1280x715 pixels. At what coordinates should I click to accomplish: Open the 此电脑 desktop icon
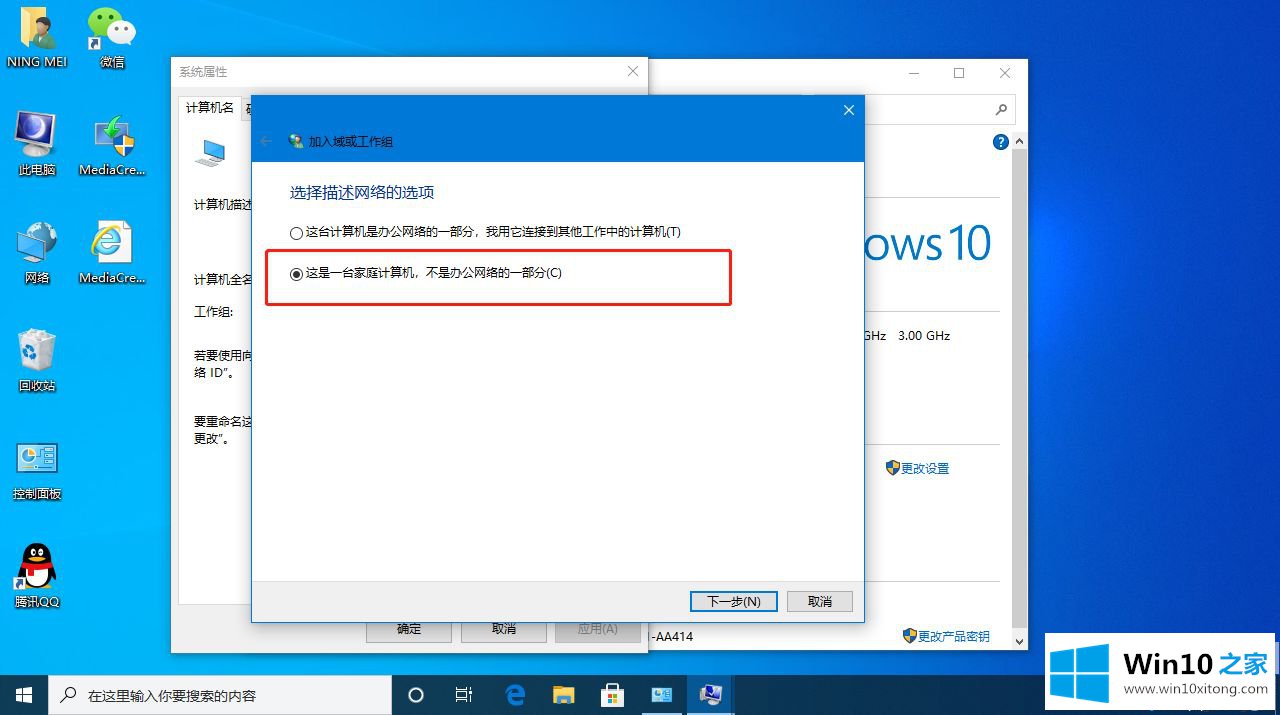(36, 140)
